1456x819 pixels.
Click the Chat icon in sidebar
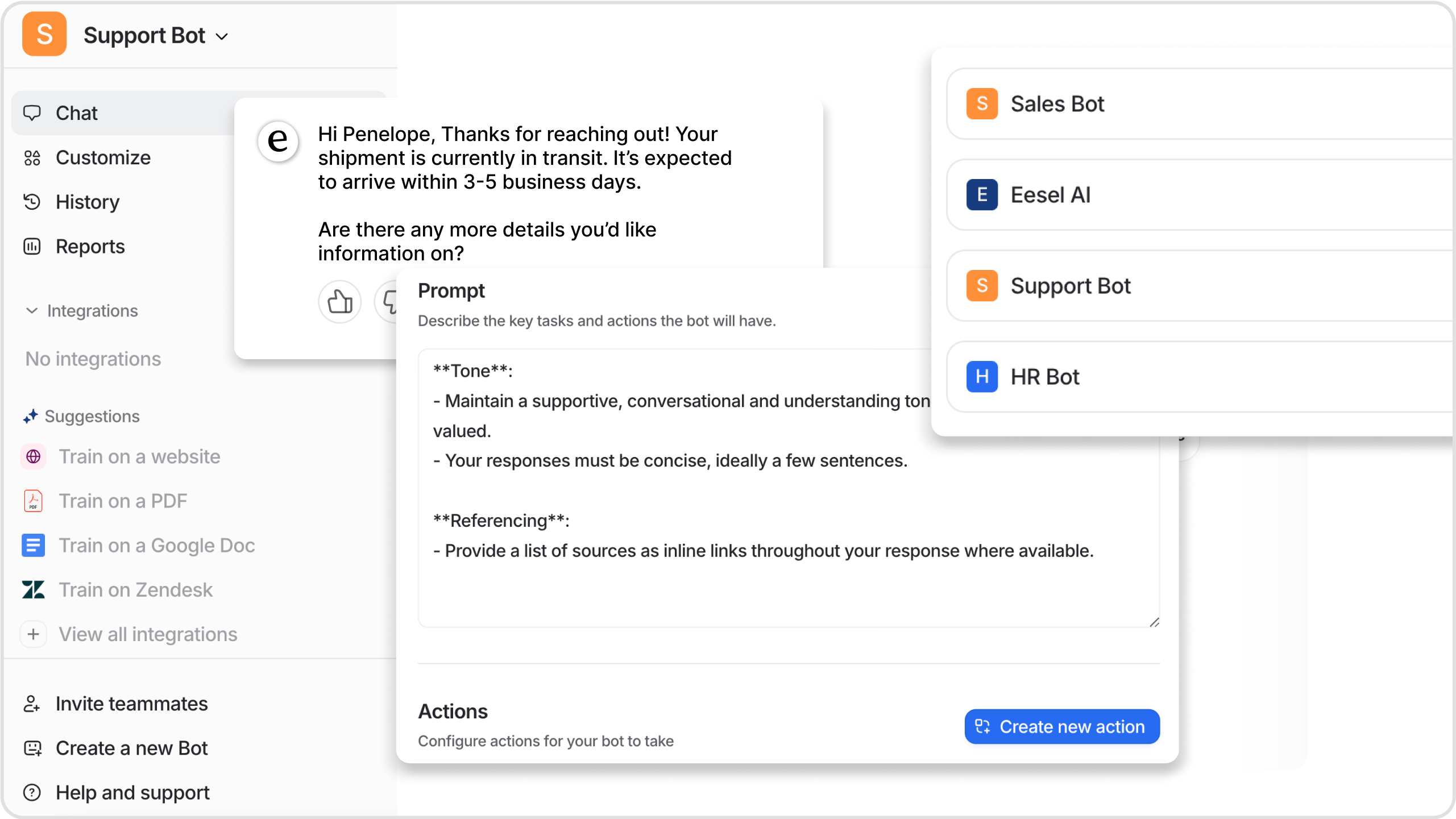(33, 113)
